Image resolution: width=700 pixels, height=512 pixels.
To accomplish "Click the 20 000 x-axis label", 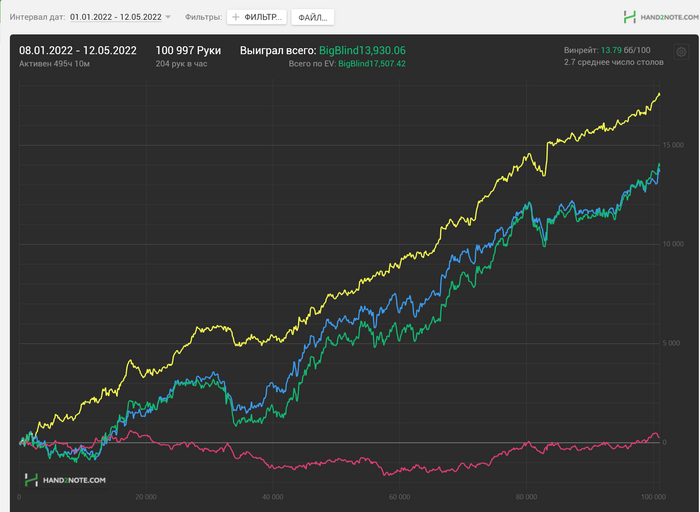I will [x=146, y=497].
